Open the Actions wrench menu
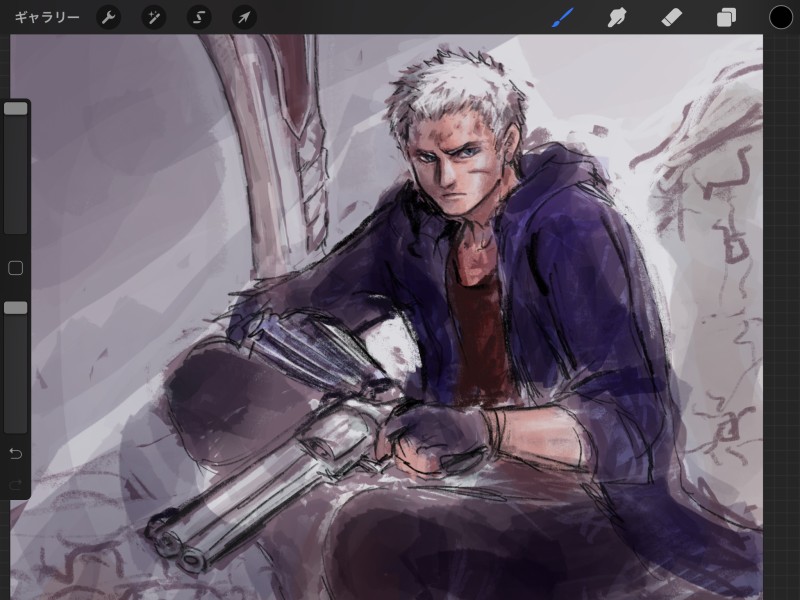 tap(109, 17)
